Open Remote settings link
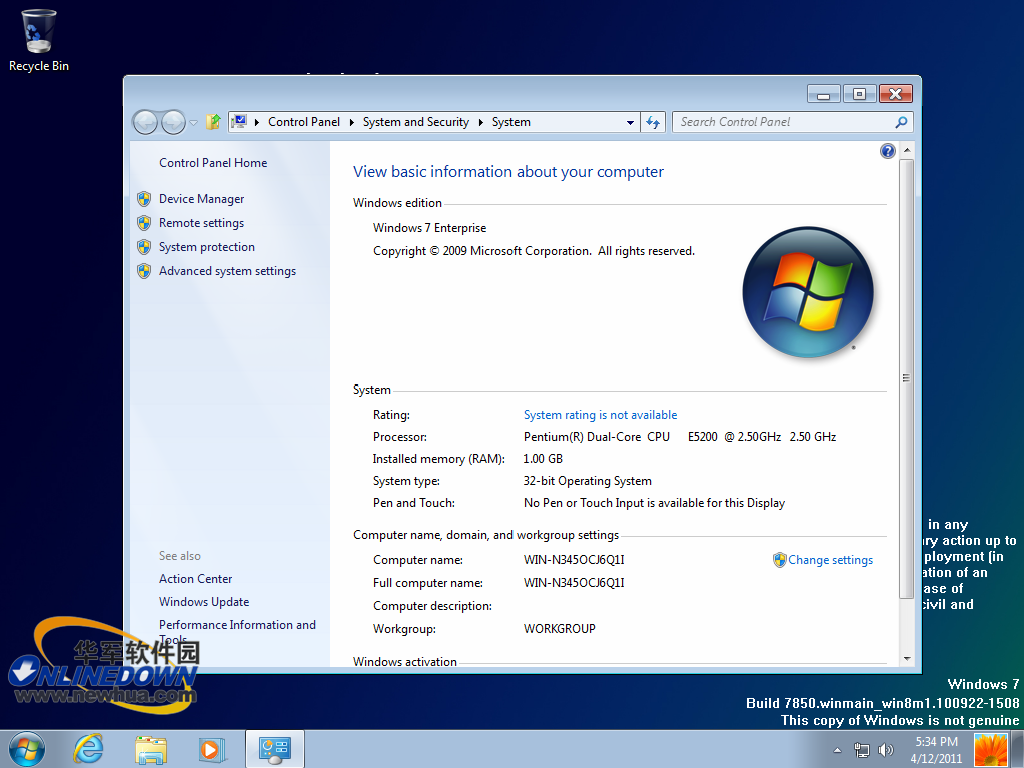This screenshot has width=1024, height=768. point(201,223)
